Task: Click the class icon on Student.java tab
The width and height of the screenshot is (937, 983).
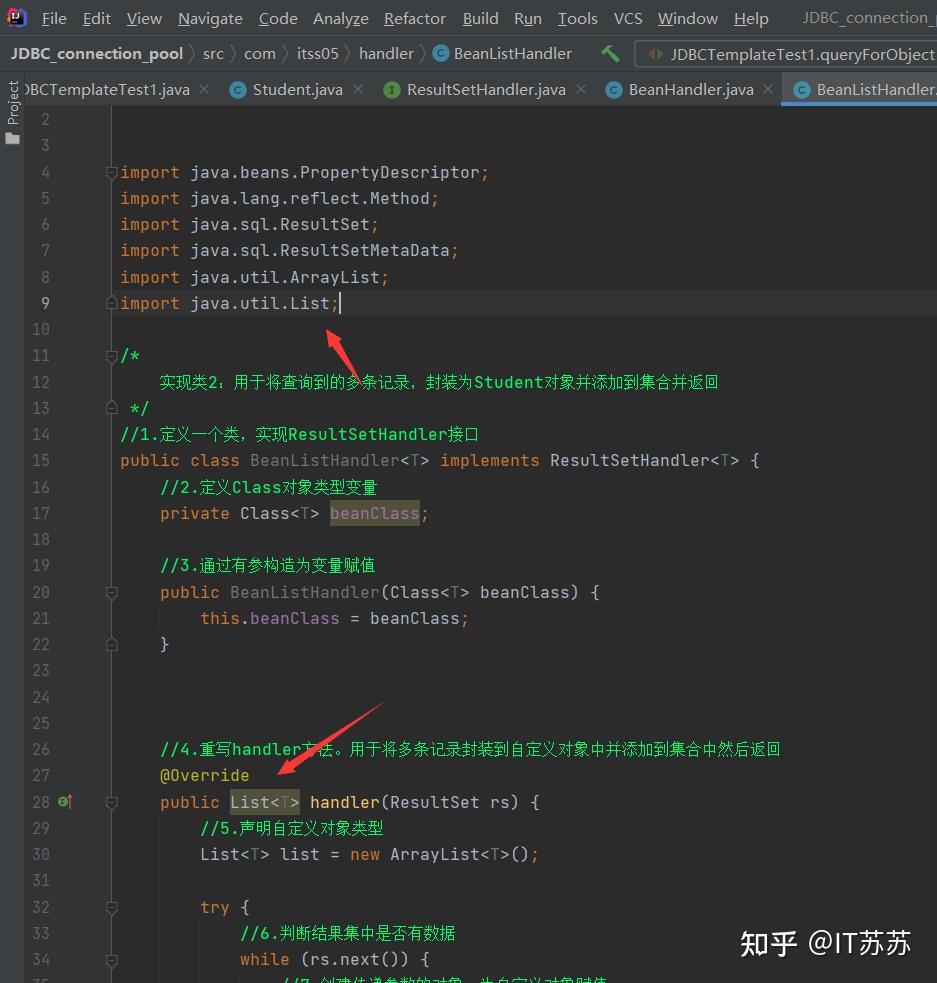Action: coord(238,89)
